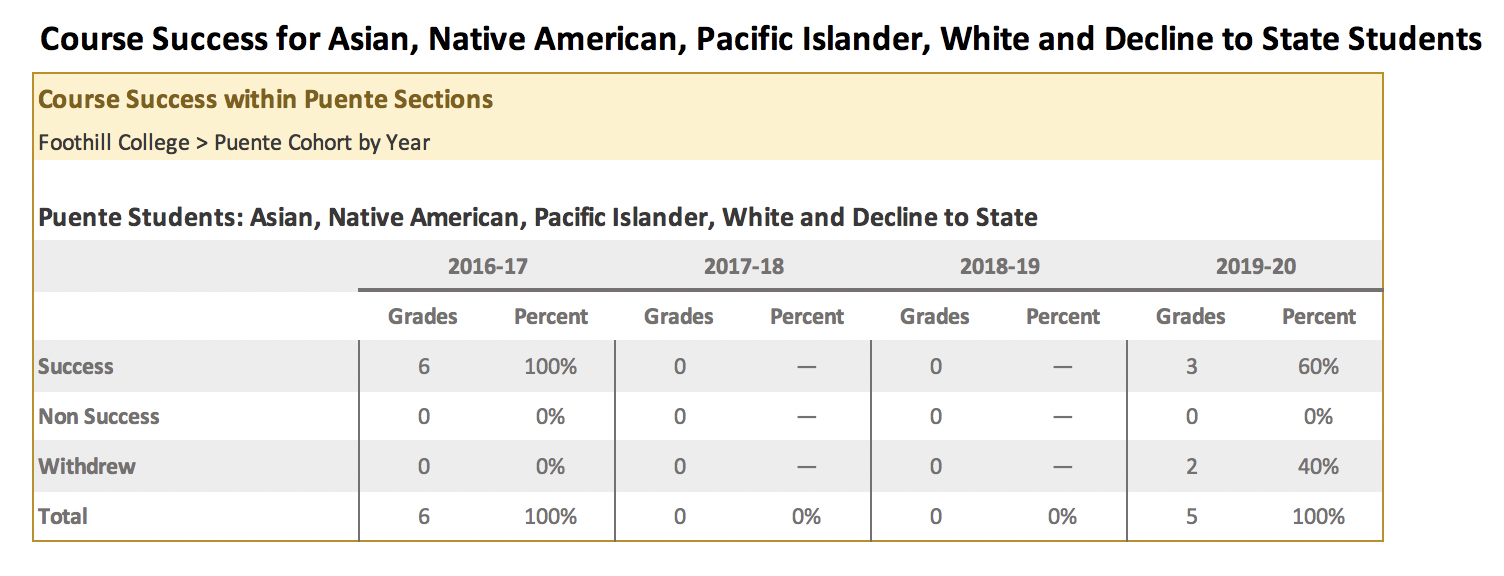Click the 2016-17 Success Grades value 6

pyautogui.click(x=423, y=366)
